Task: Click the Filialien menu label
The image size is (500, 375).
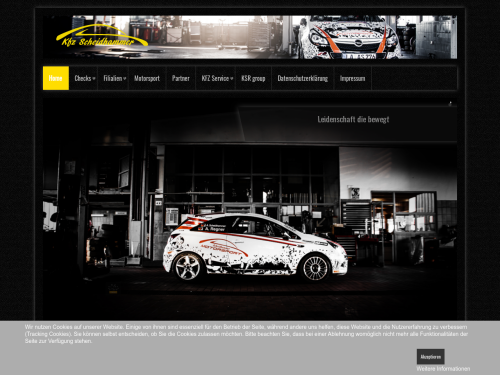Action: (113, 78)
